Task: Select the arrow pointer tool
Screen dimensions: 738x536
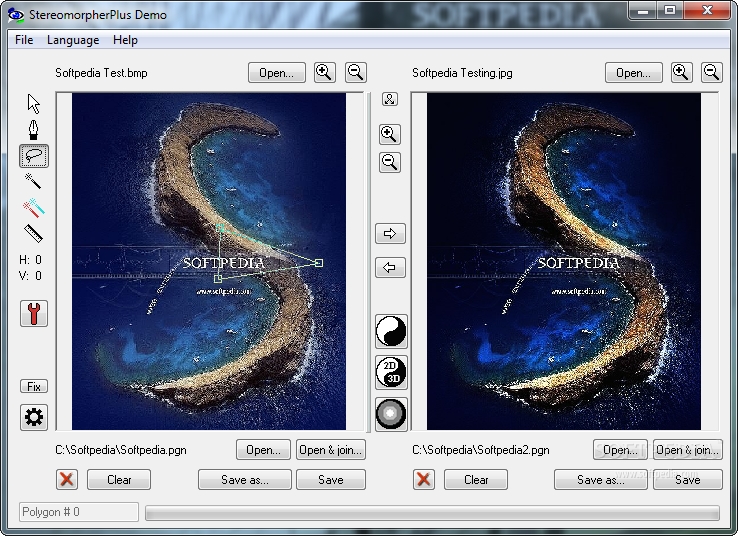Action: [33, 104]
